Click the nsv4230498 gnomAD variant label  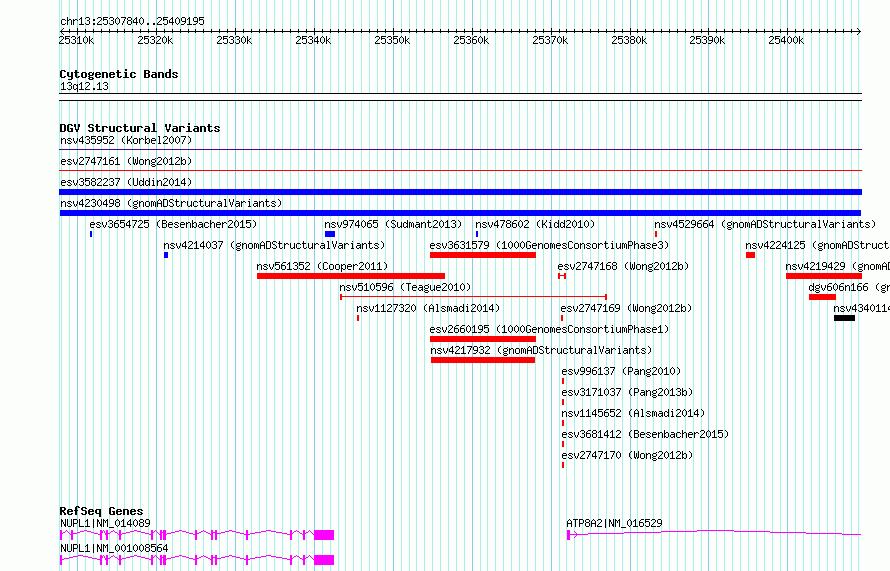(171, 203)
